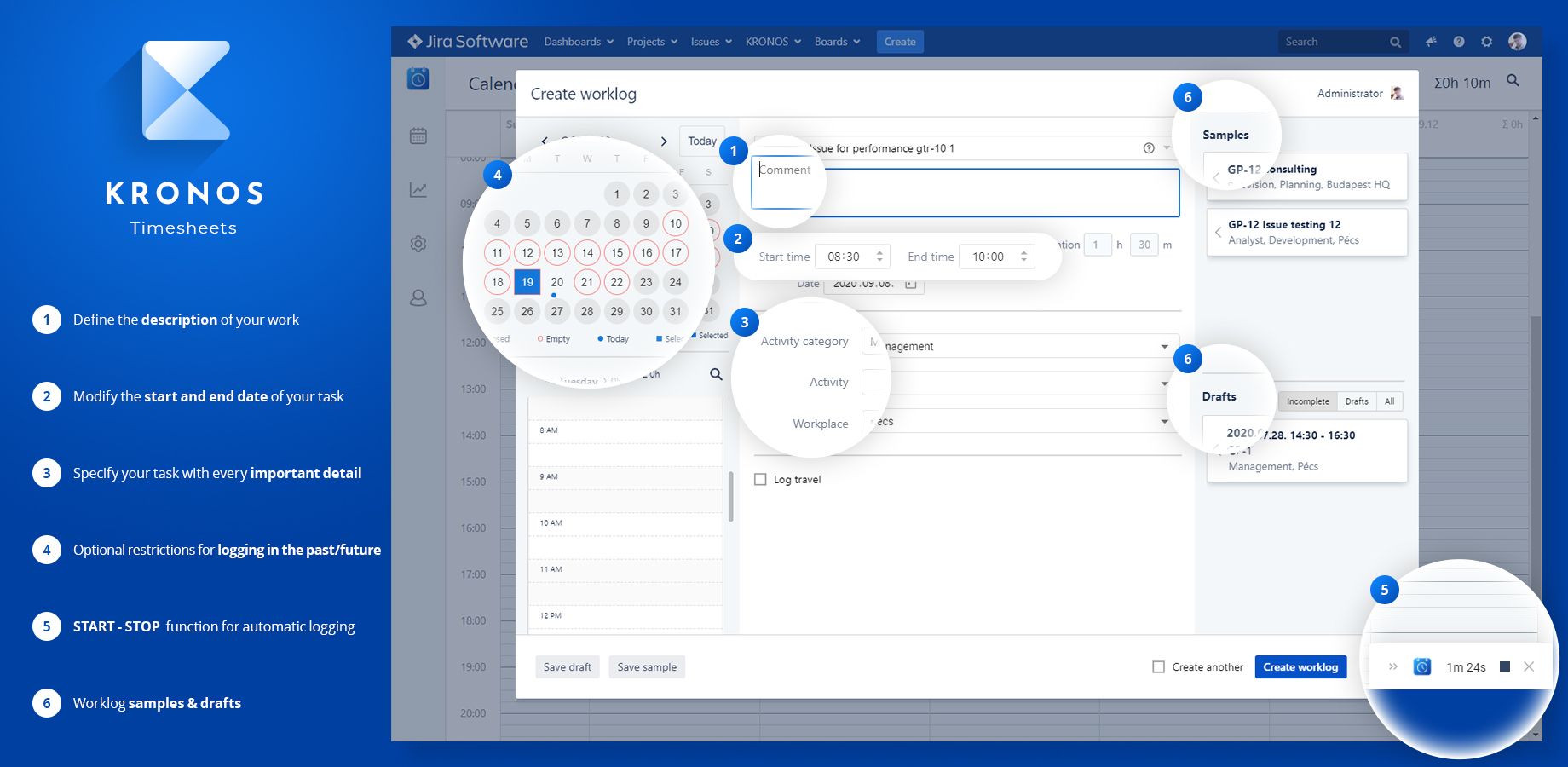1568x767 pixels.
Task: Click the search magnifier in Jira header
Action: coord(1395,42)
